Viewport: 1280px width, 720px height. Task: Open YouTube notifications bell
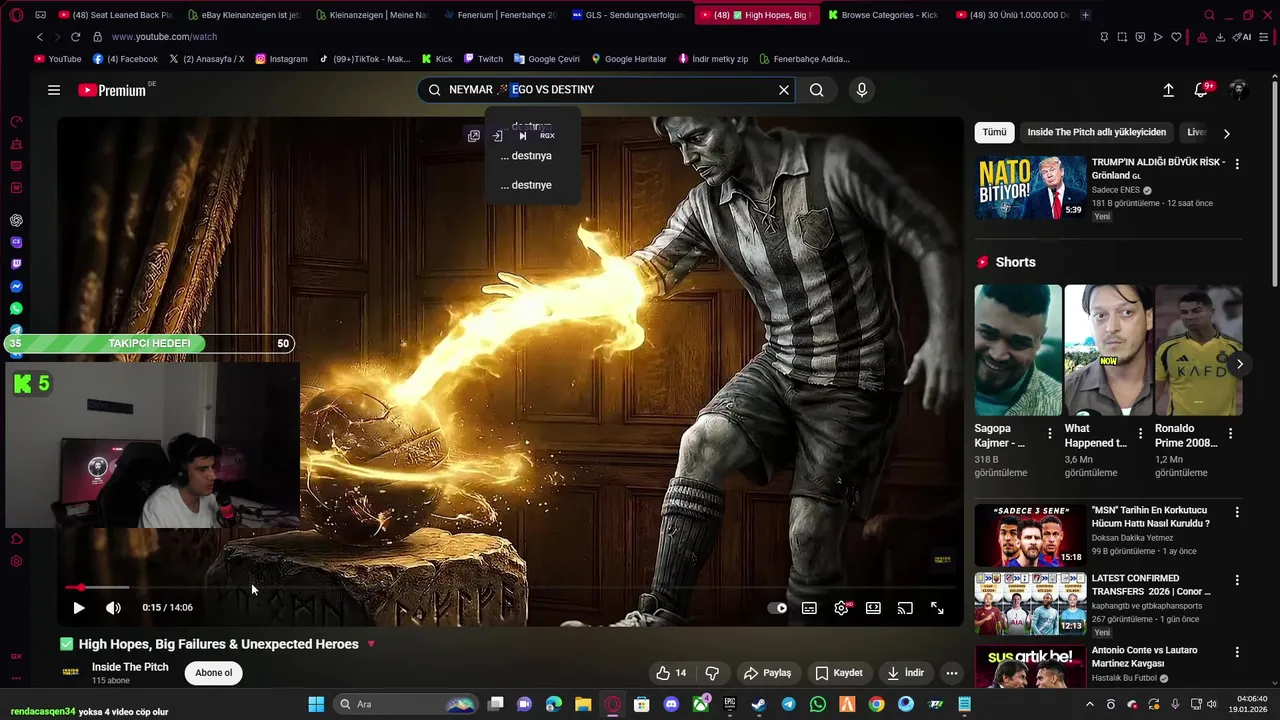click(x=1202, y=90)
